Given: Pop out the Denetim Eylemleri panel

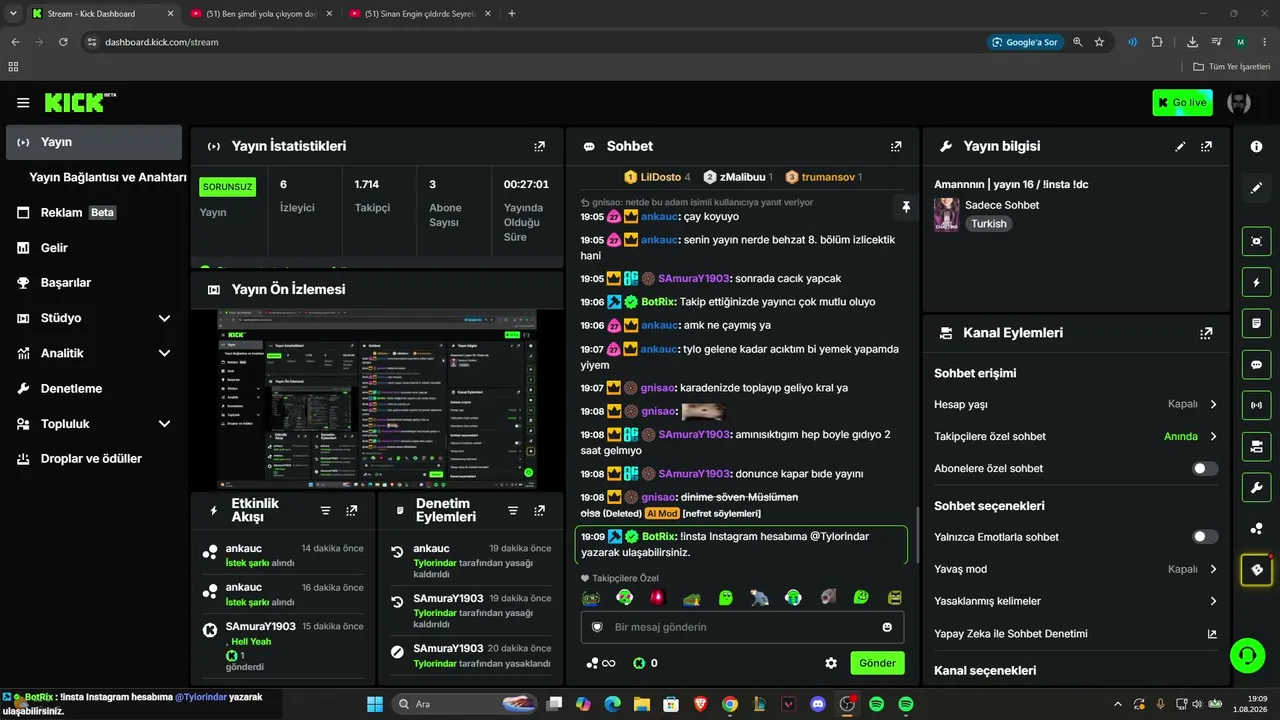Looking at the screenshot, I should (540, 510).
